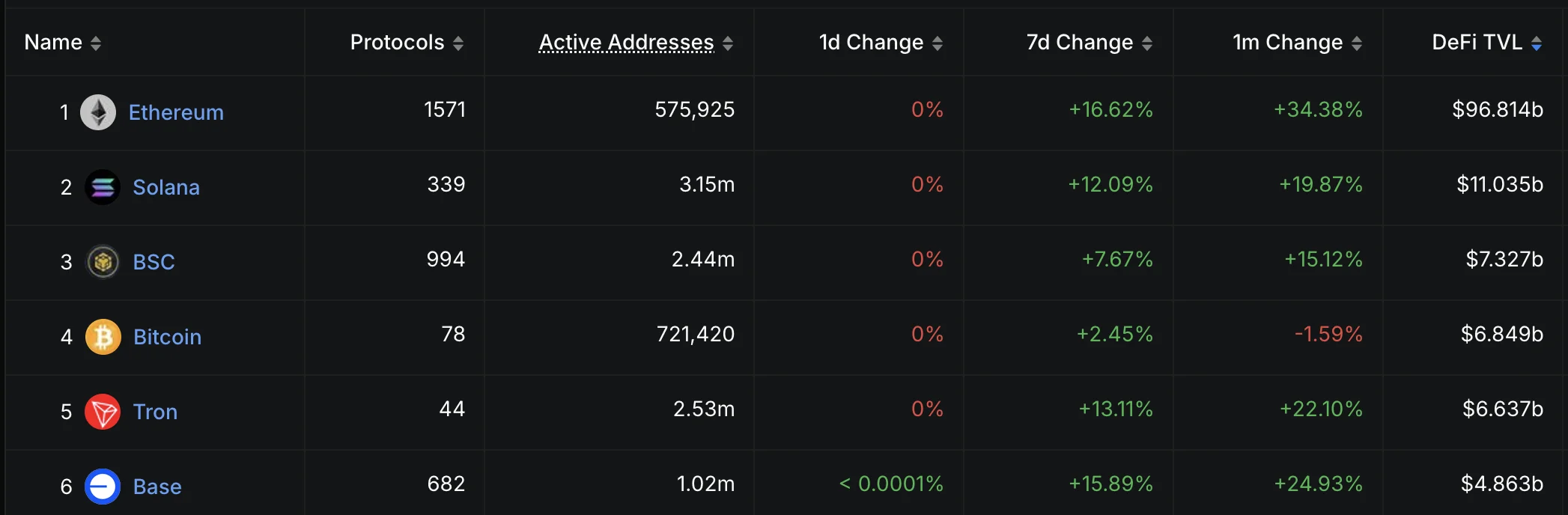Click the Active Addresses column header
This screenshot has width=1568, height=515.
click(626, 43)
